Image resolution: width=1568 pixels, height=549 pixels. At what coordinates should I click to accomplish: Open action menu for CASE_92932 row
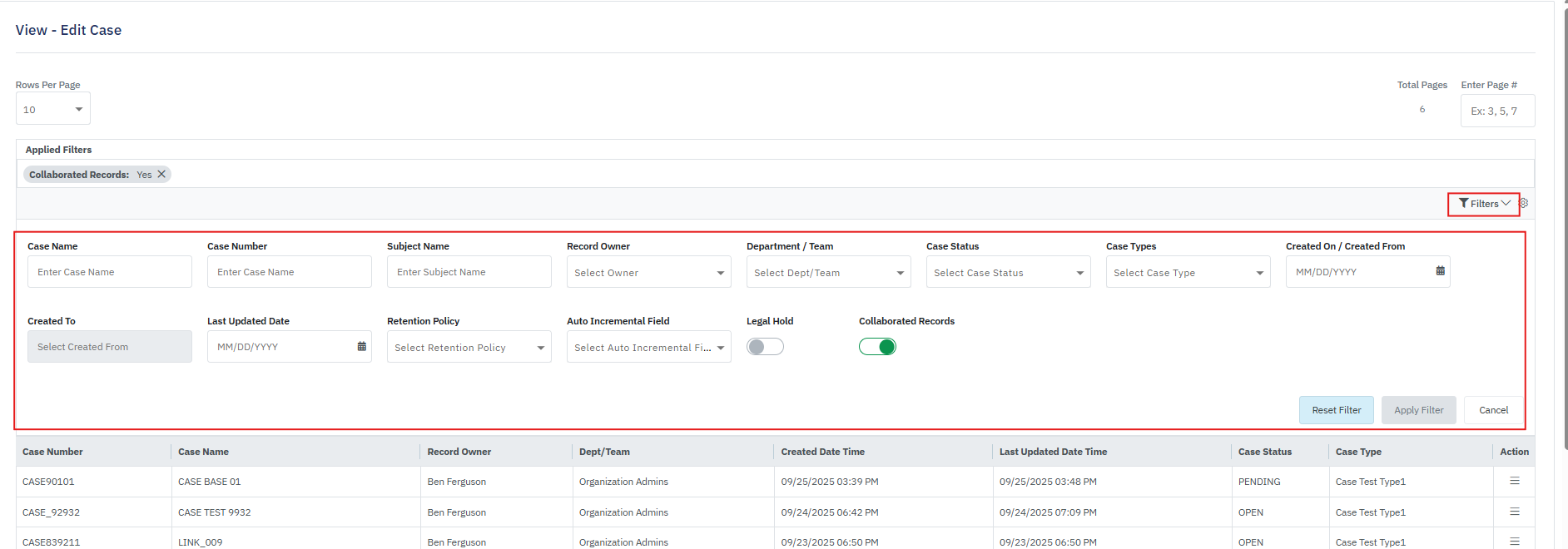click(1514, 512)
